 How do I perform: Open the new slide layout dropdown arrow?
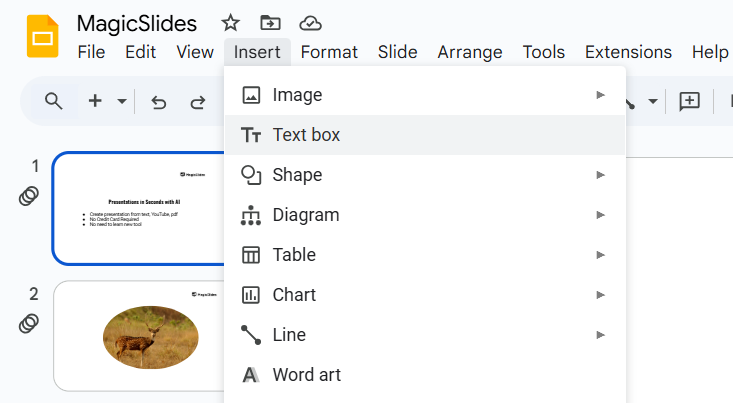tap(122, 101)
